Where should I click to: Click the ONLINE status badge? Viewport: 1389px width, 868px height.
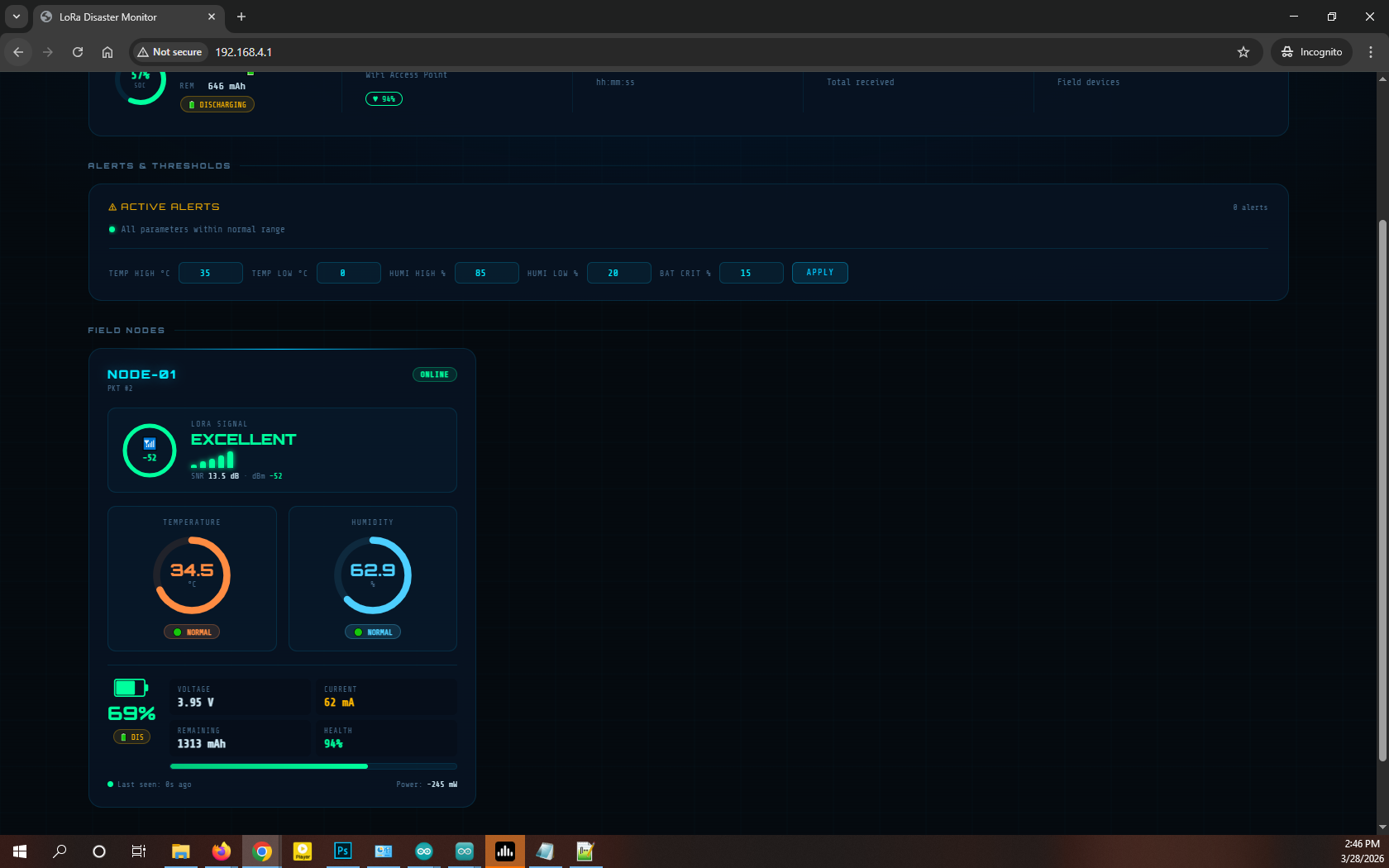435,374
